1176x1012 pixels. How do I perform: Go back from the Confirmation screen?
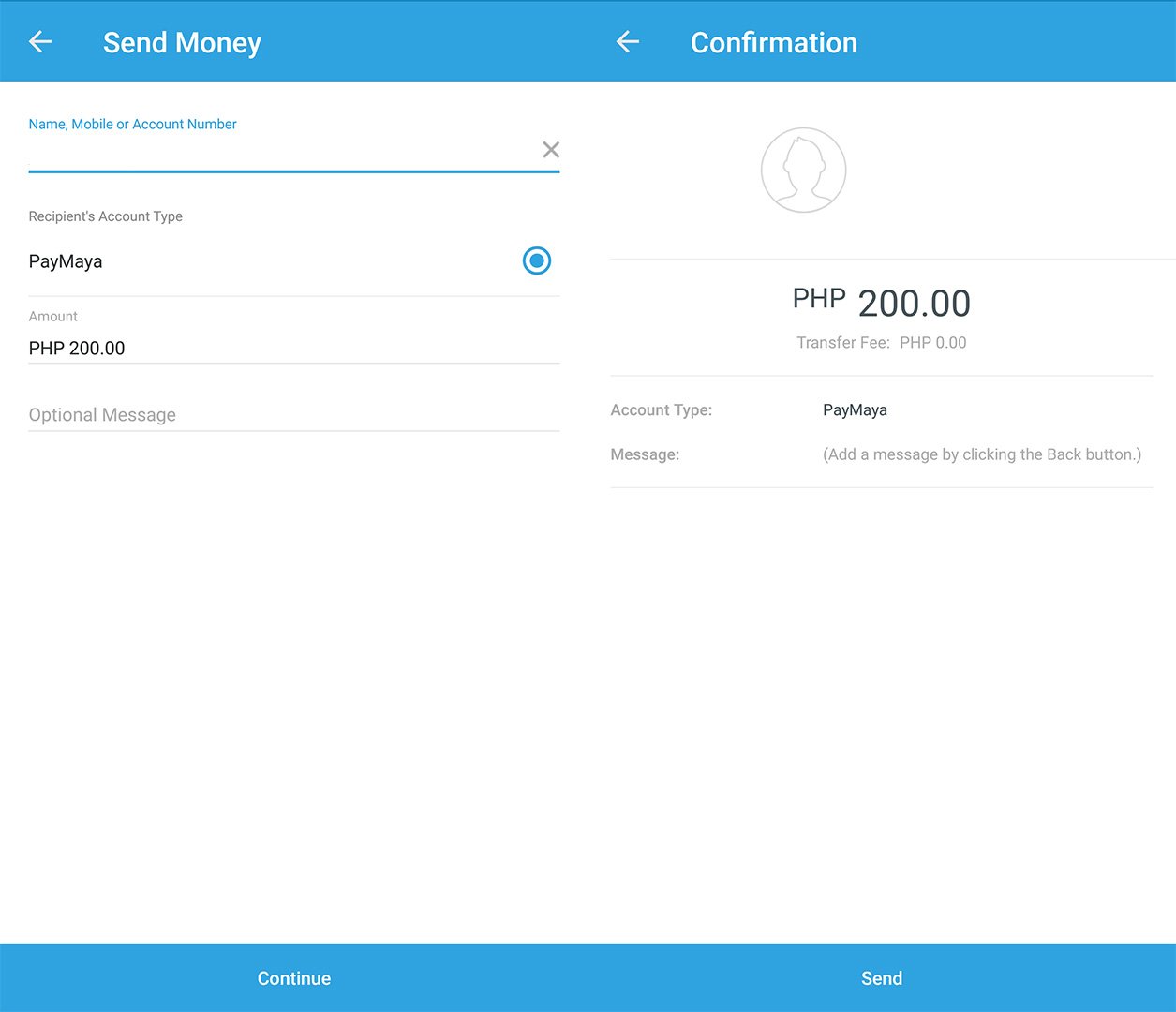pos(628,41)
